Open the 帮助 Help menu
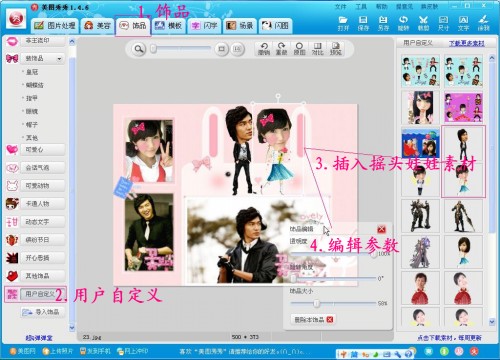The image size is (500, 360). (382, 7)
